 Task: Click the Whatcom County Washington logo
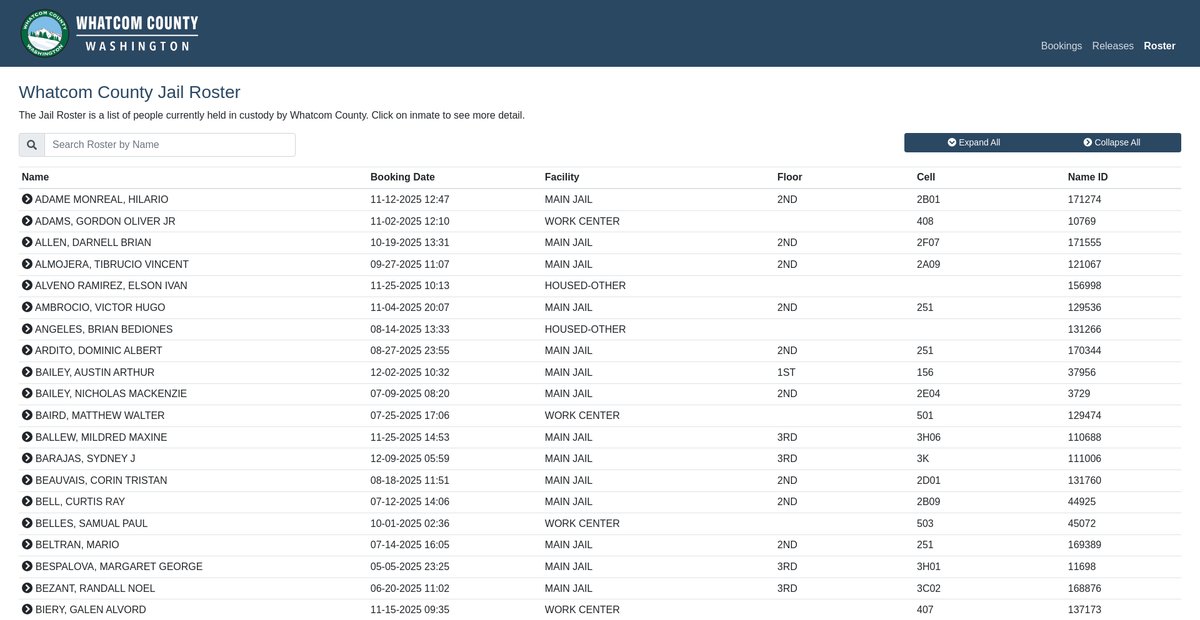(x=109, y=33)
